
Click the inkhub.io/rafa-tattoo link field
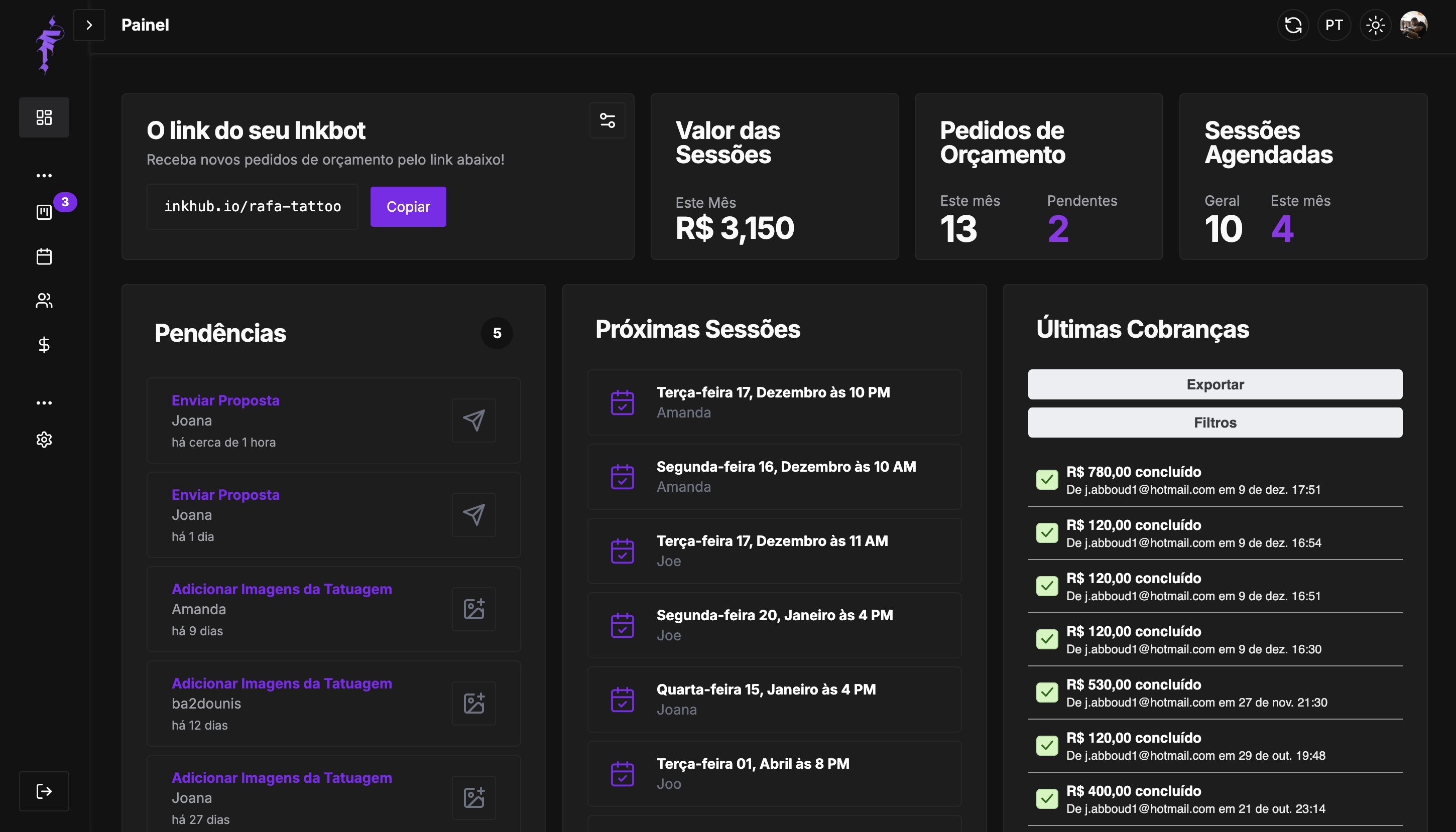tap(252, 207)
